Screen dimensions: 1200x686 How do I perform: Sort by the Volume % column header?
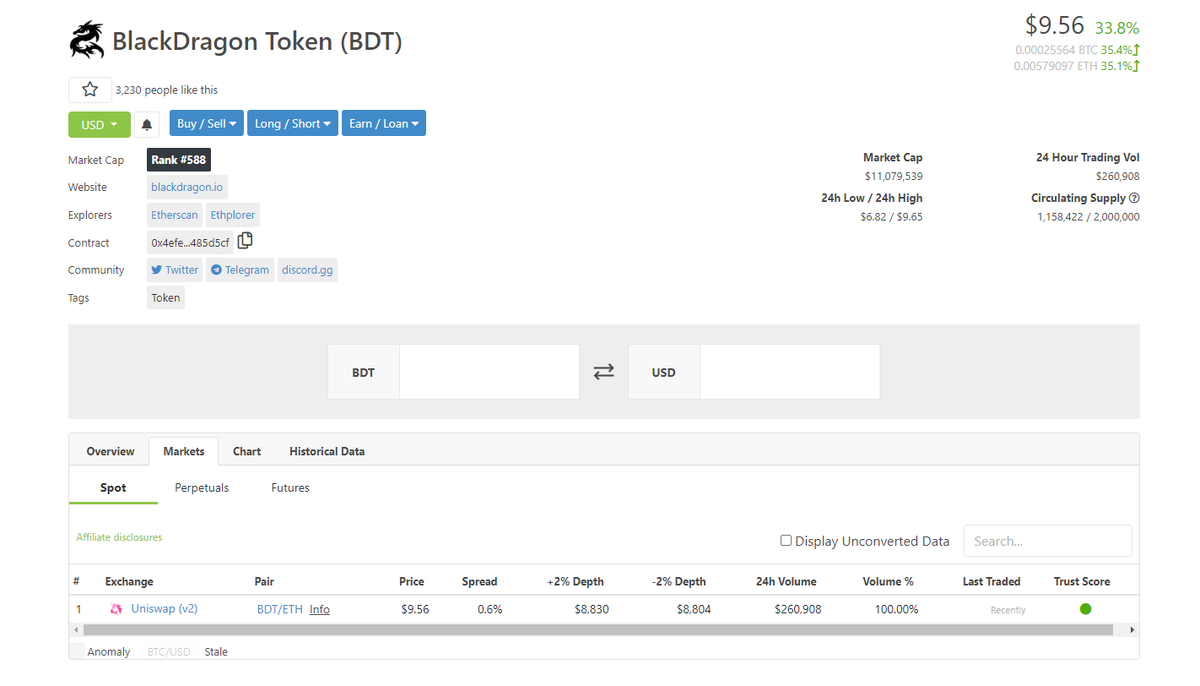[x=888, y=581]
